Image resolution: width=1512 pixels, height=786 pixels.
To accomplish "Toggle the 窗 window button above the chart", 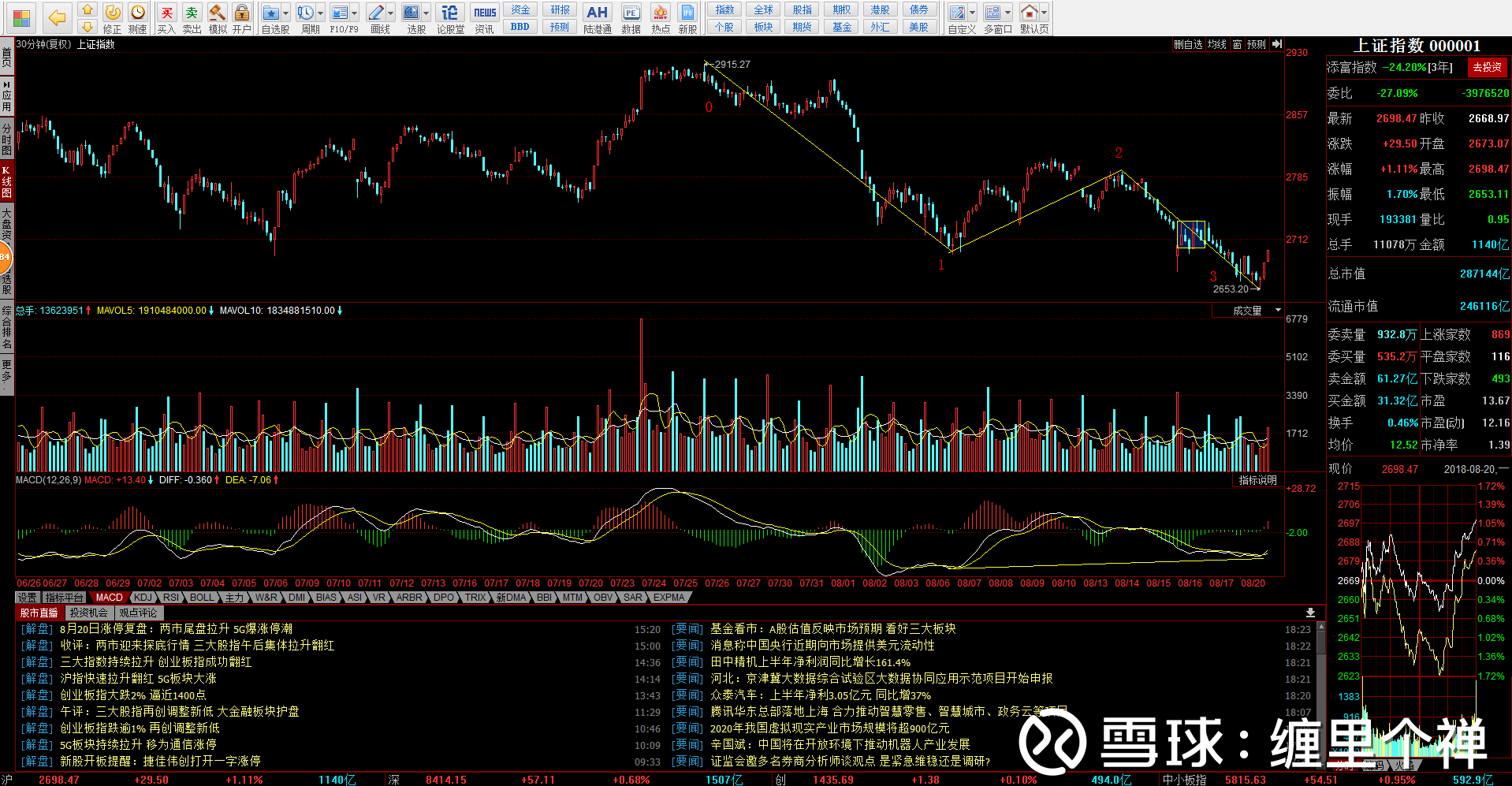I will (1237, 44).
